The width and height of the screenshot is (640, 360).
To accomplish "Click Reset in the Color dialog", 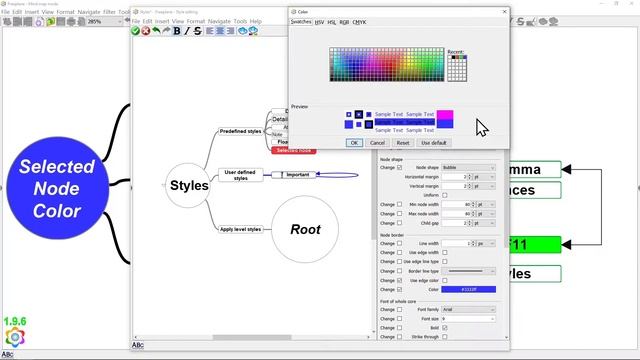I will click(403, 143).
